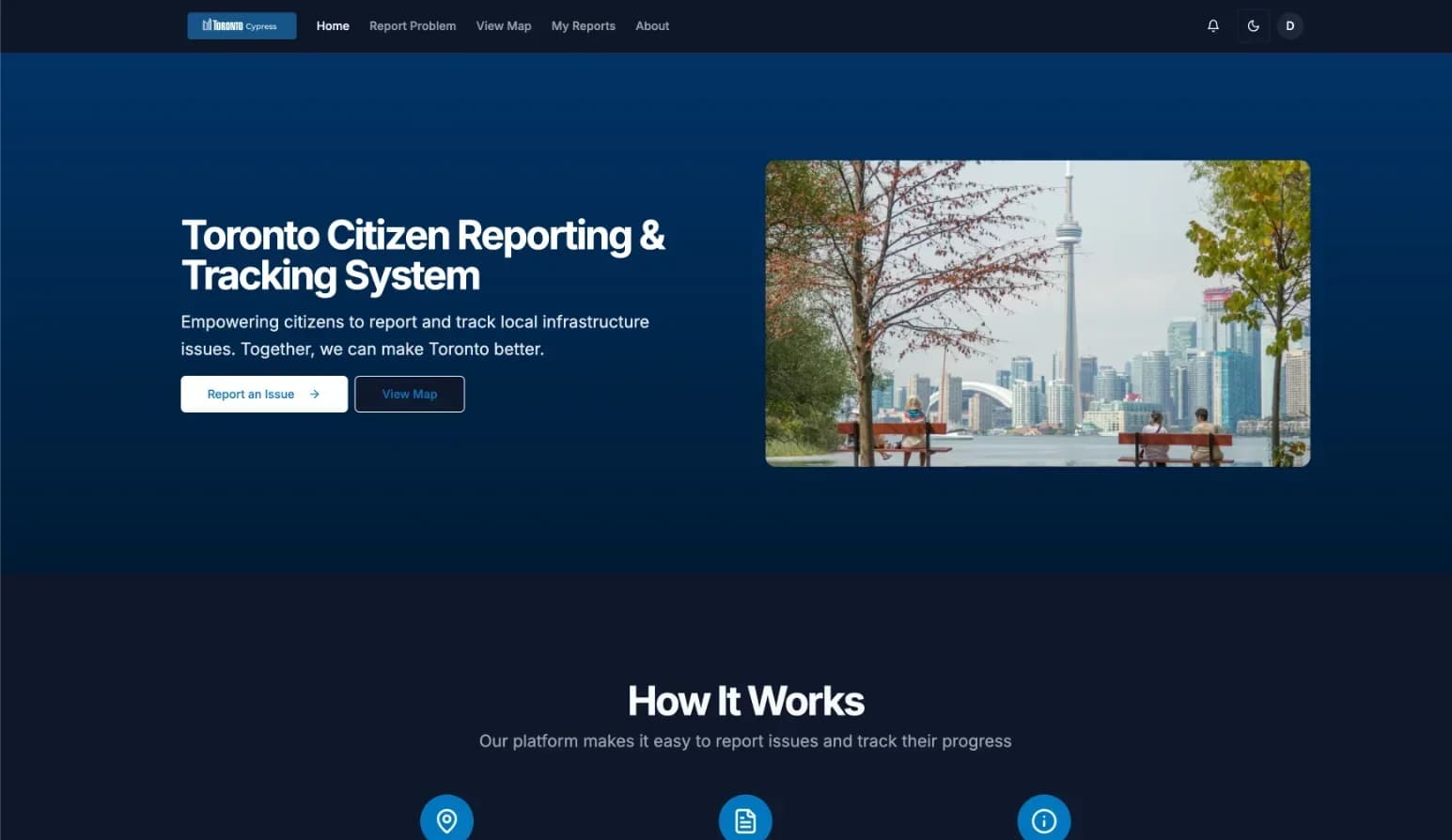Open Report Problem in navigation
The width and height of the screenshot is (1452, 840).
coord(413,26)
